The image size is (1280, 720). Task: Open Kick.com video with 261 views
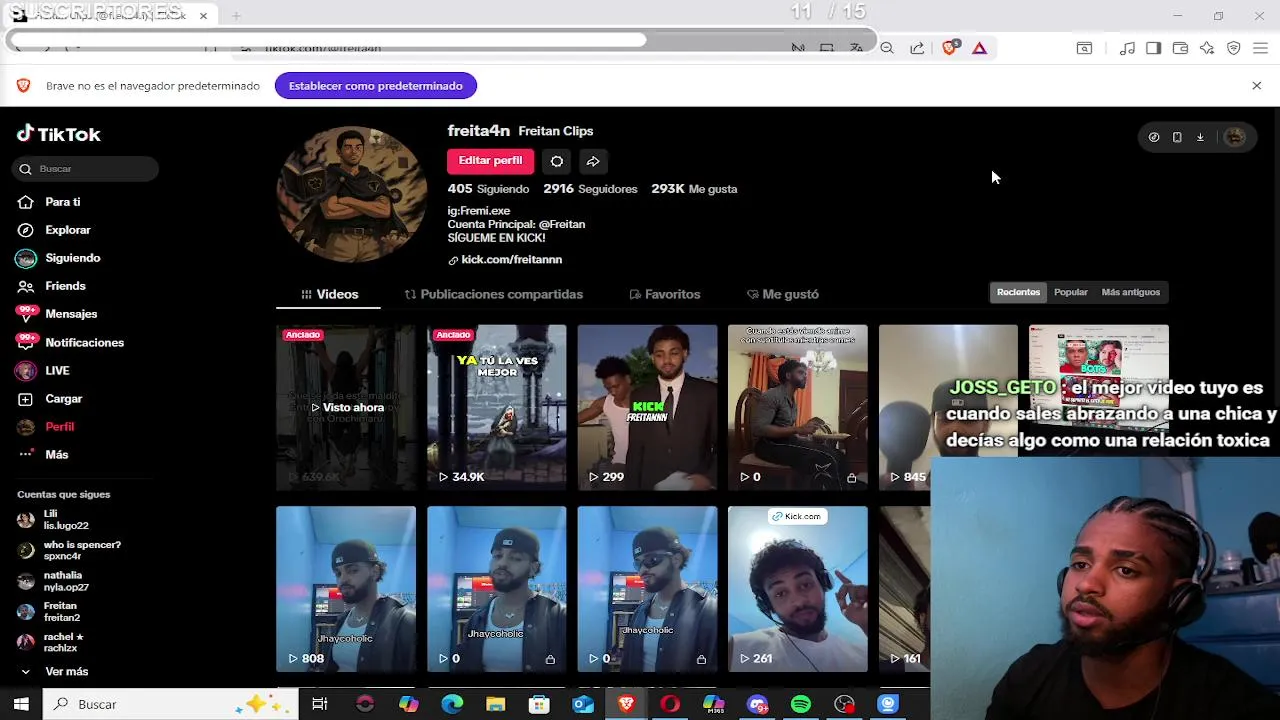coord(798,589)
